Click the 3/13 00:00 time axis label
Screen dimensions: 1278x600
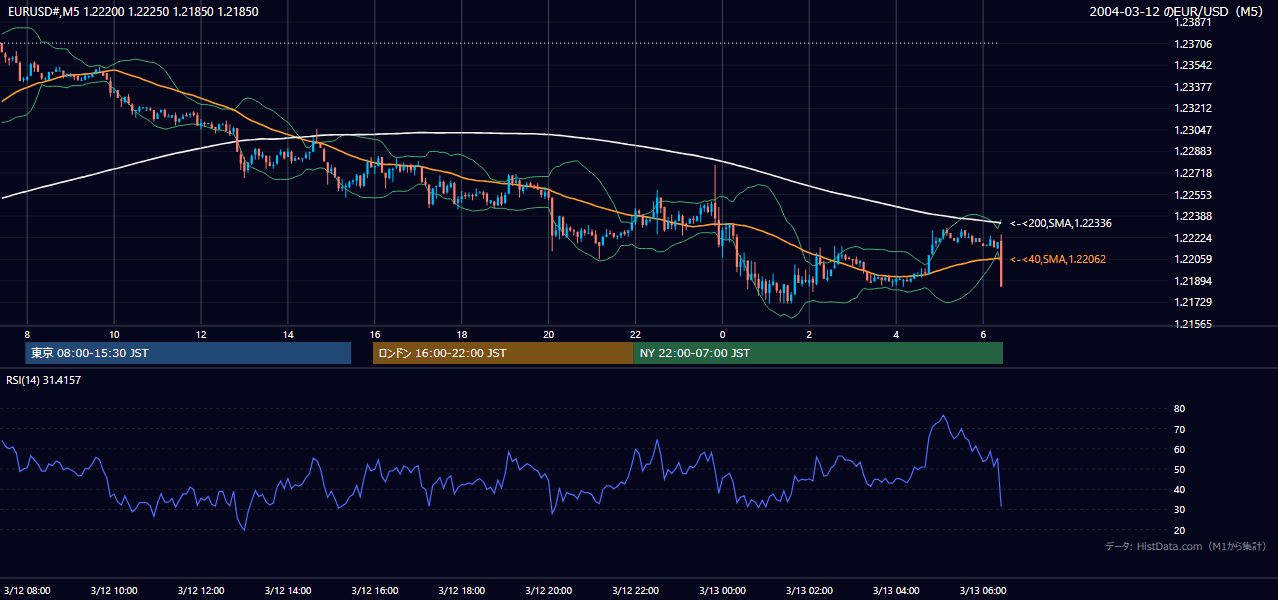click(x=723, y=590)
